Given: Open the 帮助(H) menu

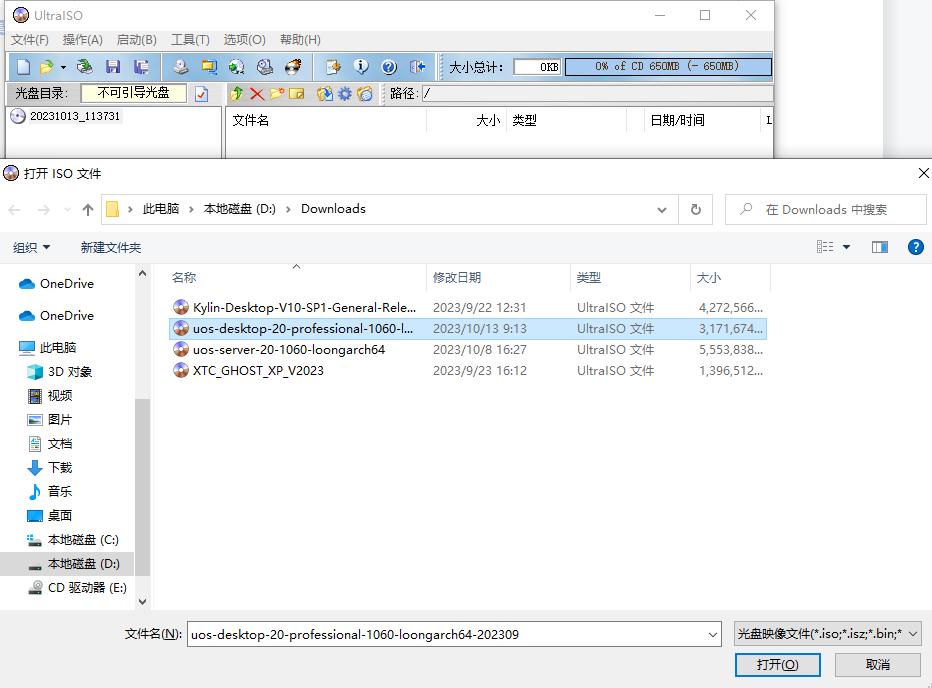Looking at the screenshot, I should 300,40.
